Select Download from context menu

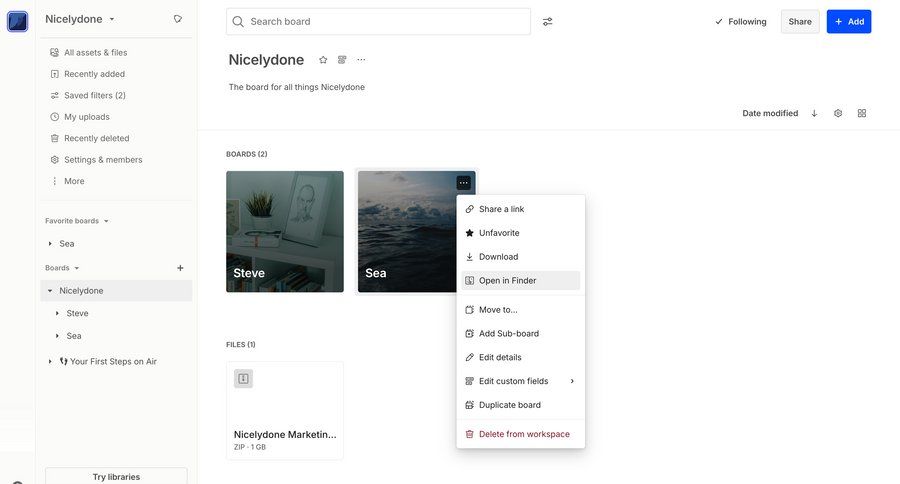click(x=521, y=257)
